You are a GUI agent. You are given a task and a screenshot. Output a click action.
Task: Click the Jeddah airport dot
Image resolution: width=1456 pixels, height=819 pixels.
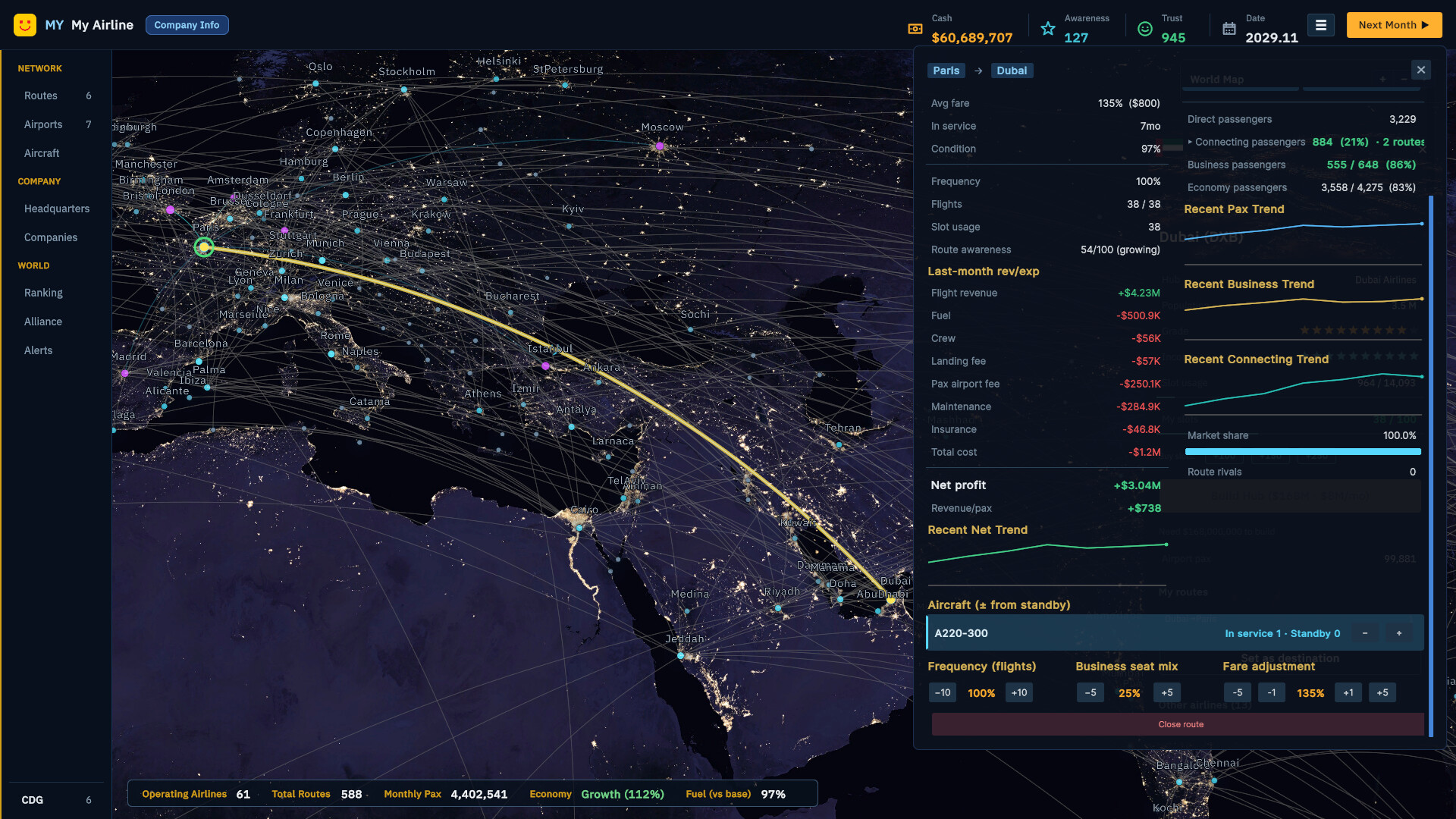680,656
